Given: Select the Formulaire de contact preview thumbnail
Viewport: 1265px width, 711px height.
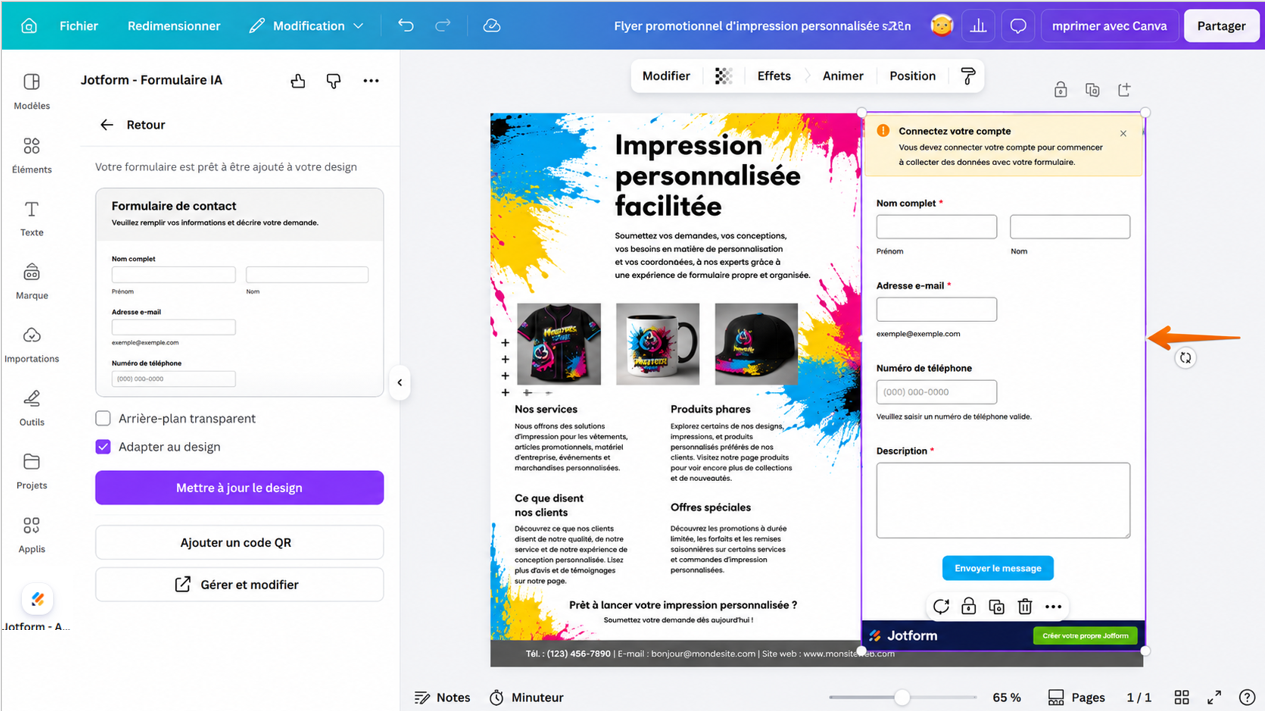Looking at the screenshot, I should pyautogui.click(x=240, y=292).
